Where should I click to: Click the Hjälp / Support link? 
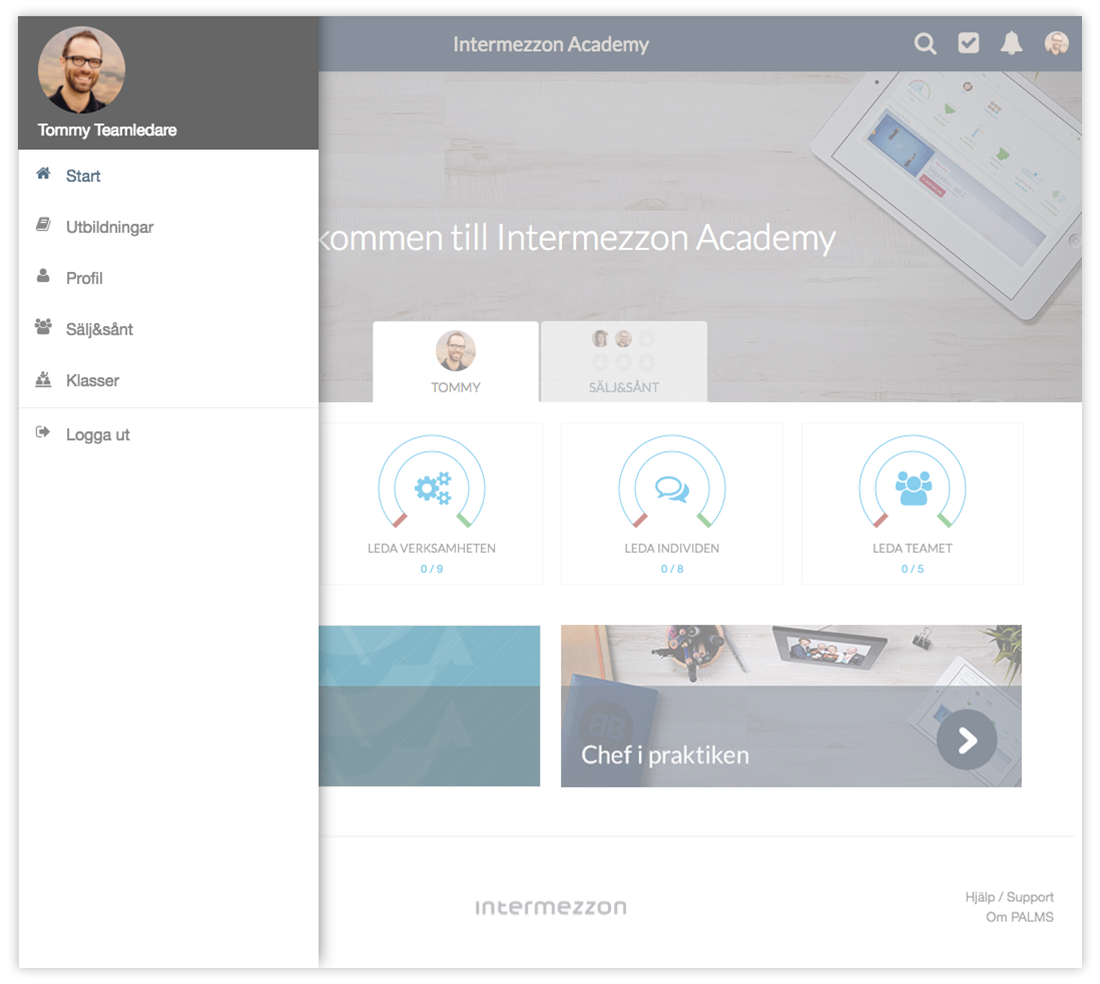point(1009,897)
